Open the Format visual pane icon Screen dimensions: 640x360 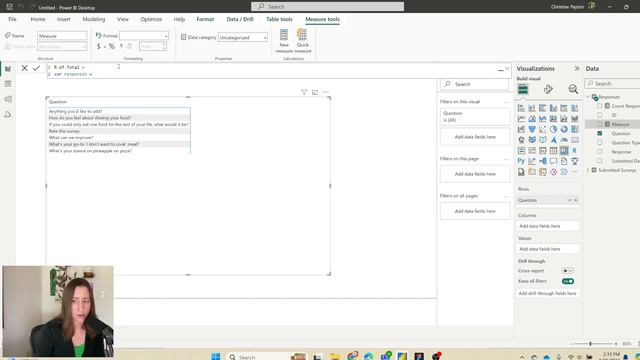tap(548, 89)
